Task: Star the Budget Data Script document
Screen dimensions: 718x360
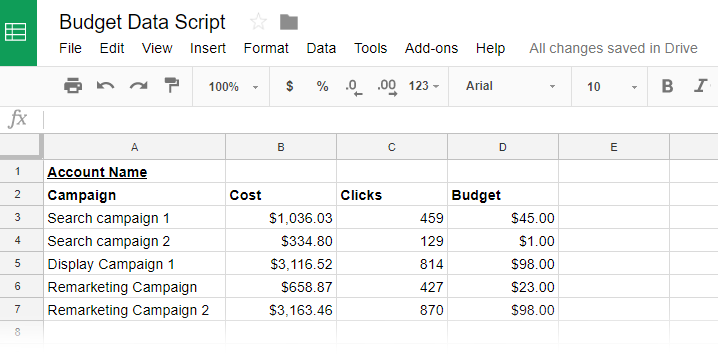Action: click(x=258, y=22)
